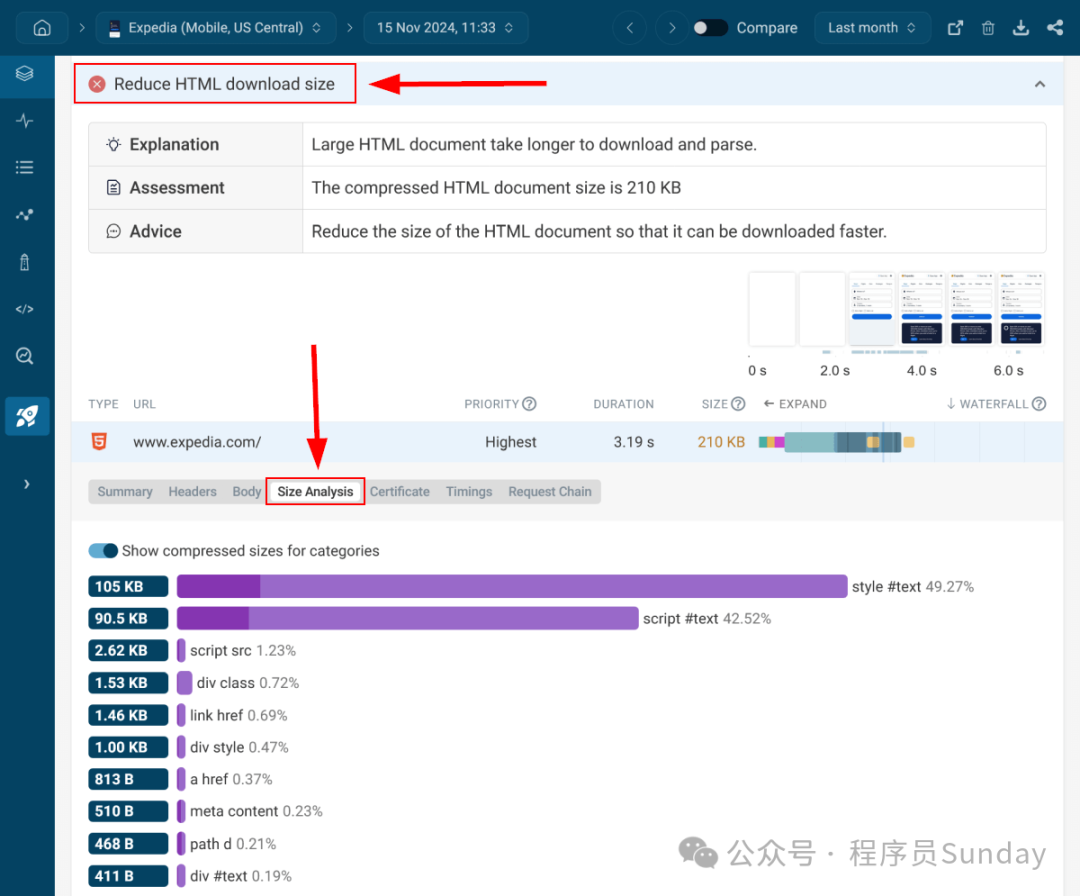
Task: Click the Assessment document icon
Action: coord(114,187)
